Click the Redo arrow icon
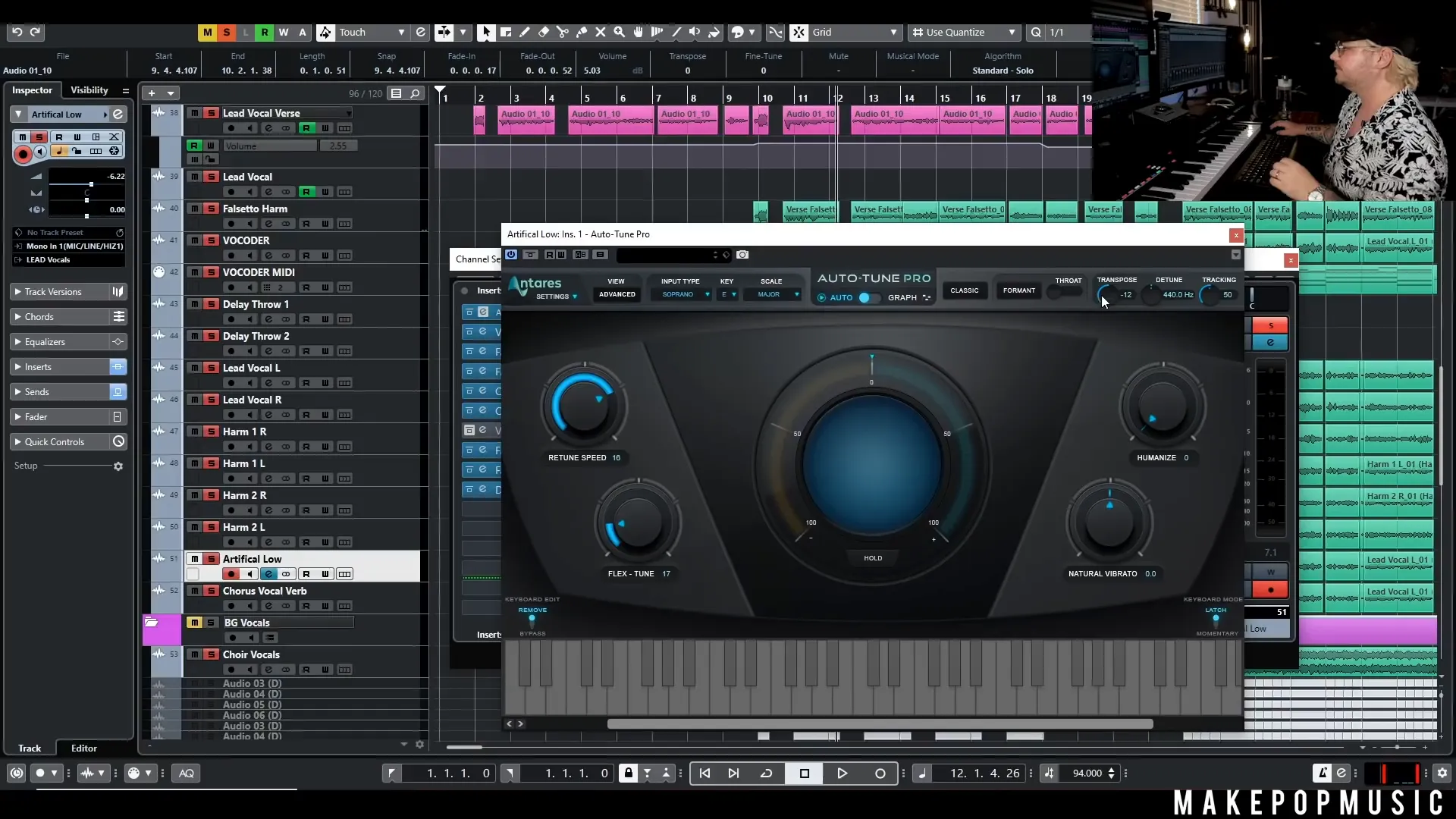The height and width of the screenshot is (819, 1456). pos(35,32)
